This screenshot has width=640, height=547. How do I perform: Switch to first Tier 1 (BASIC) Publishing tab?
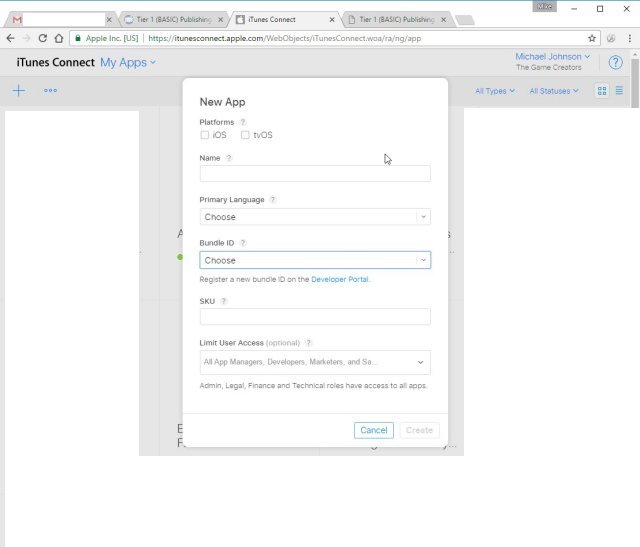(174, 20)
